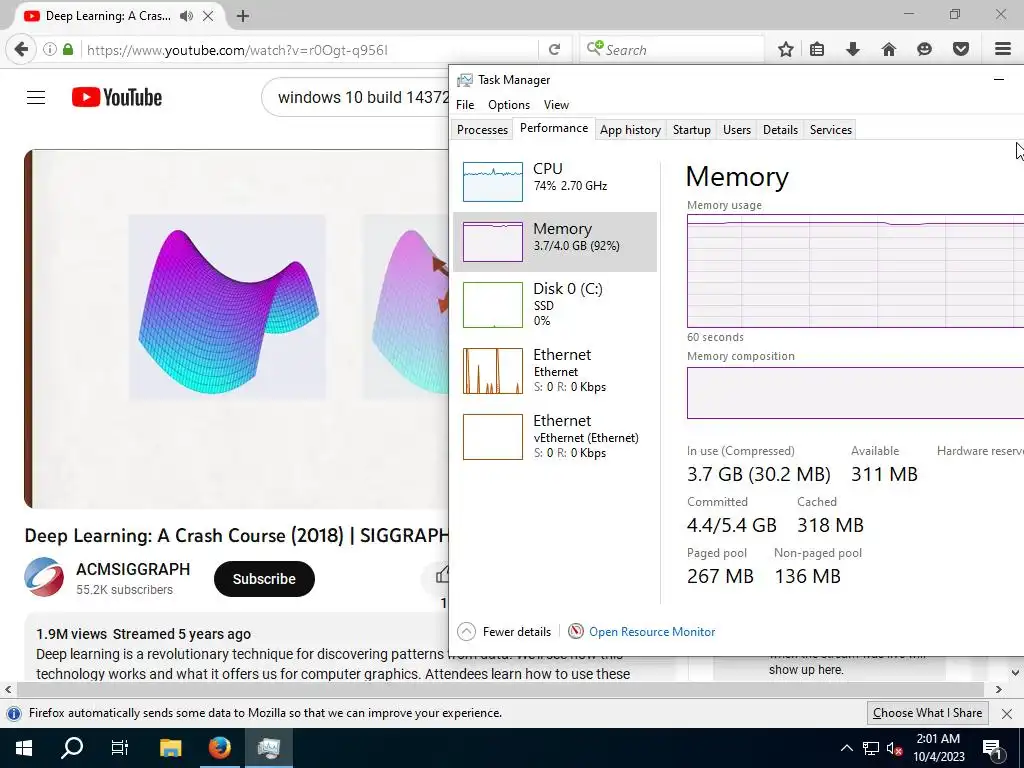The image size is (1024, 768).
Task: Switch to Firefox on the taskbar
Action: (x=219, y=748)
